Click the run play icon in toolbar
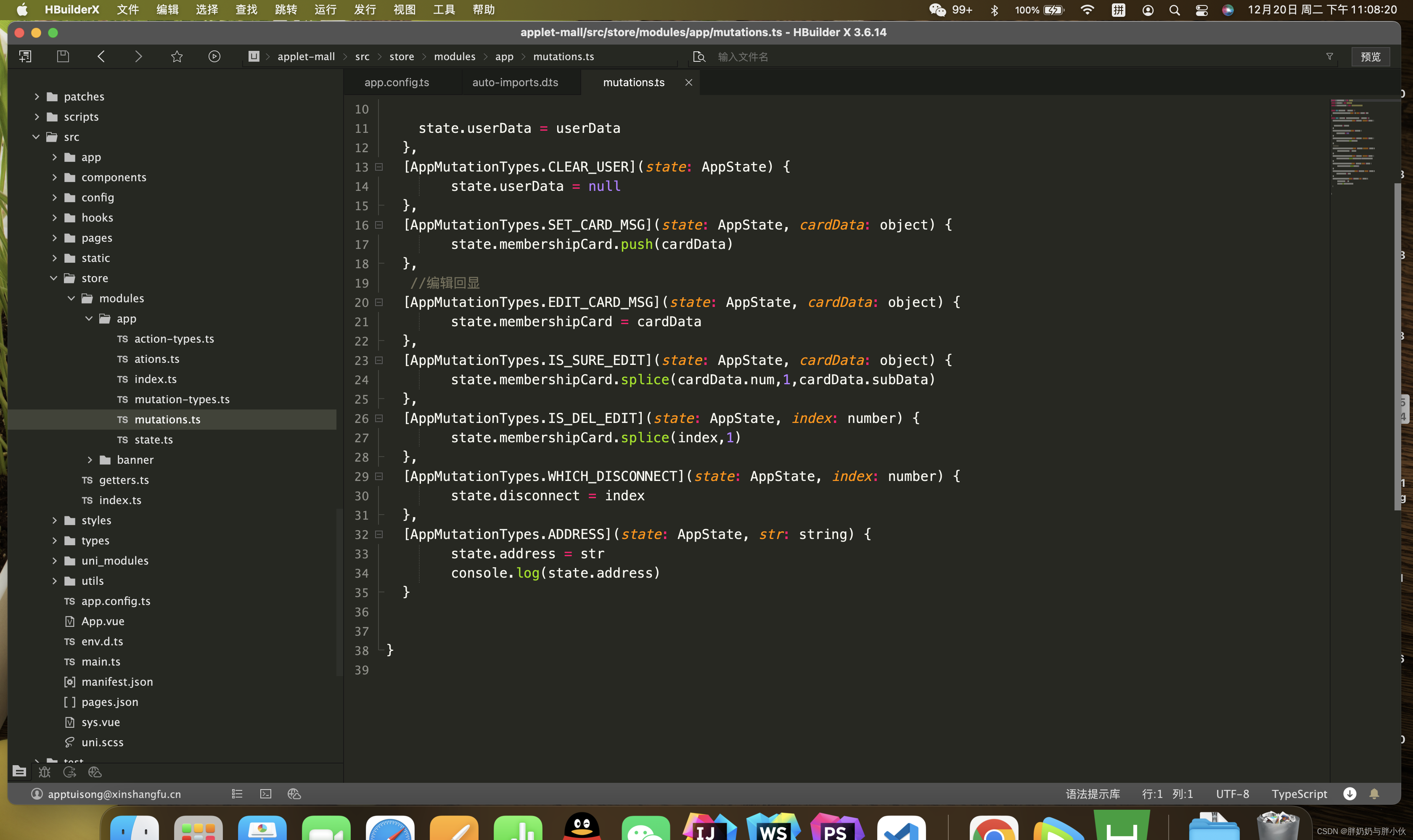Screen dimensions: 1413x840 click(x=214, y=56)
